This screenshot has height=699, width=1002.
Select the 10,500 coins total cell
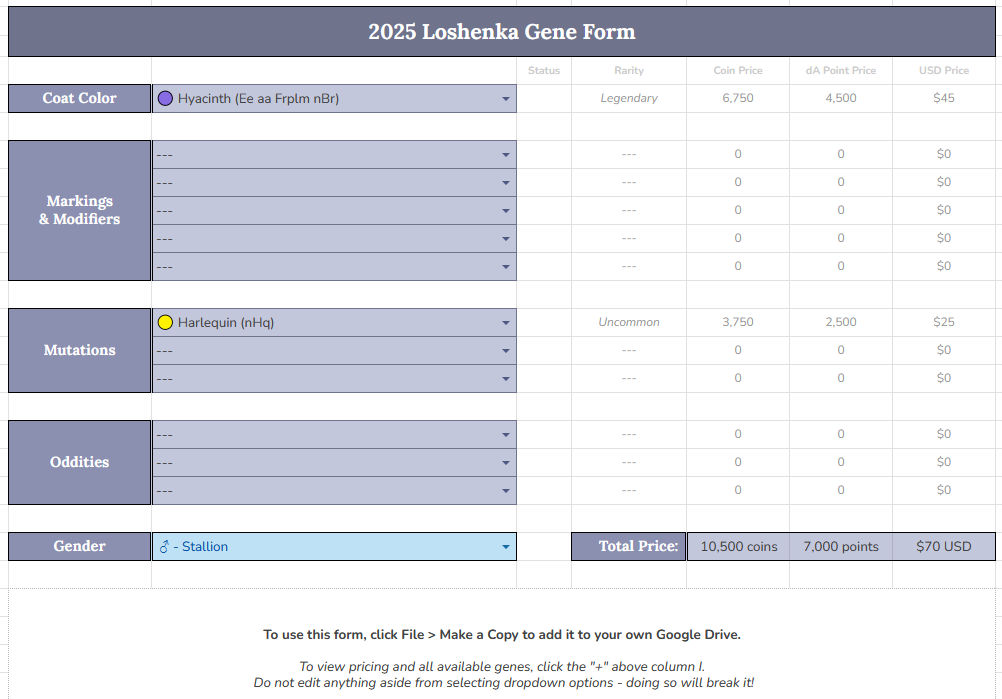pyautogui.click(x=738, y=546)
